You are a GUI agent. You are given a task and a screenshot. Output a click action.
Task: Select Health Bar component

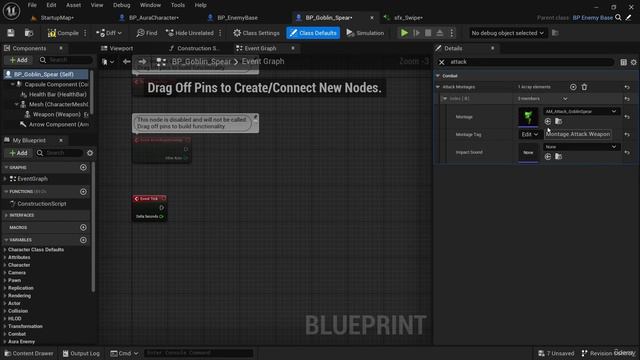(x=57, y=94)
